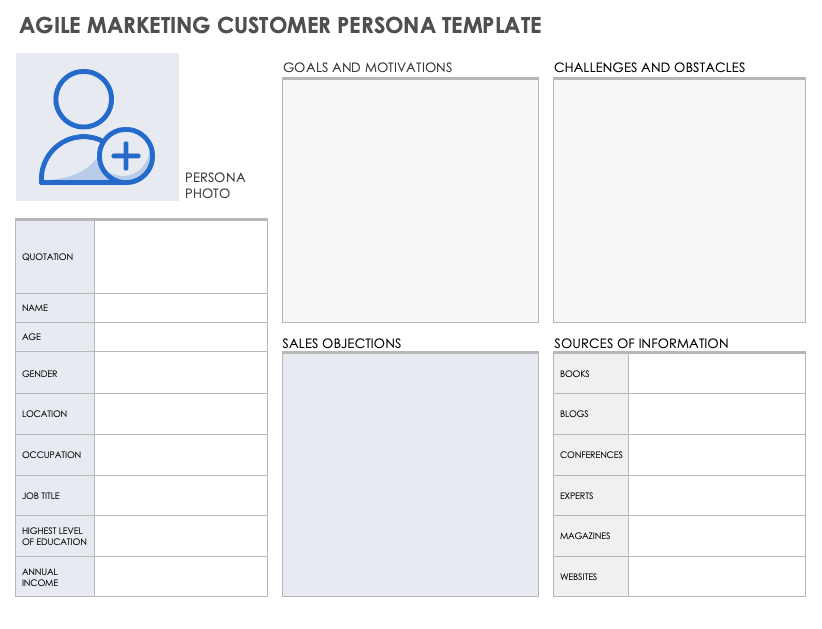The image size is (822, 629).
Task: Click the Persona Photo label
Action: pos(214,185)
